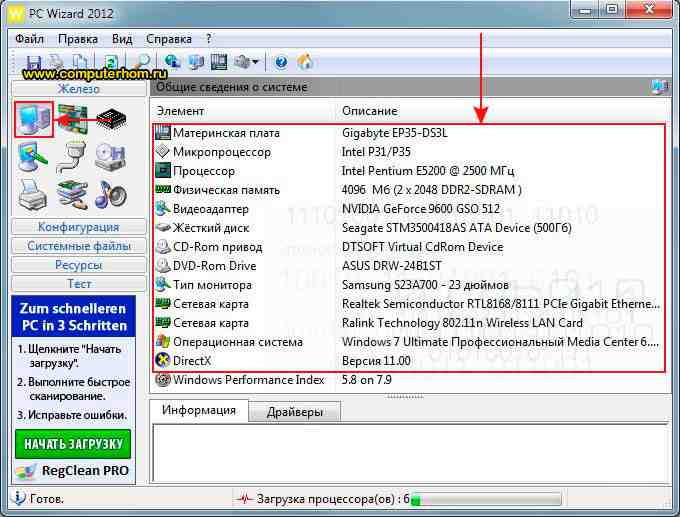Click the Home house toolbar icon
The image size is (680, 517).
pyautogui.click(x=305, y=62)
